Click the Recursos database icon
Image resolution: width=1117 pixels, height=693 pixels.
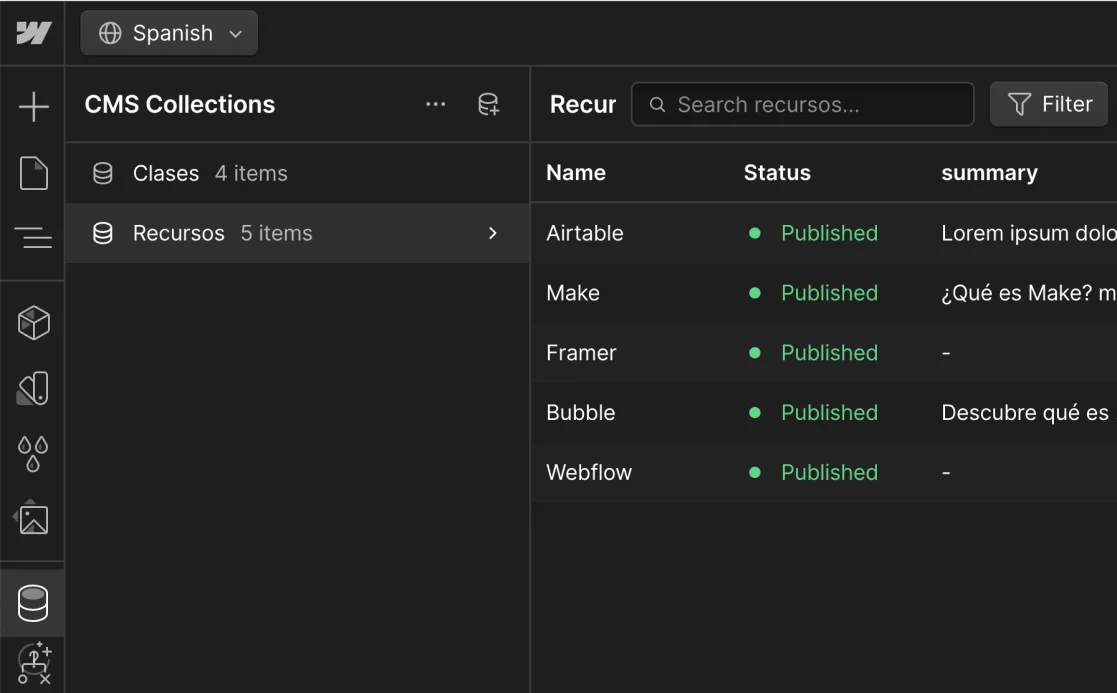(x=103, y=233)
